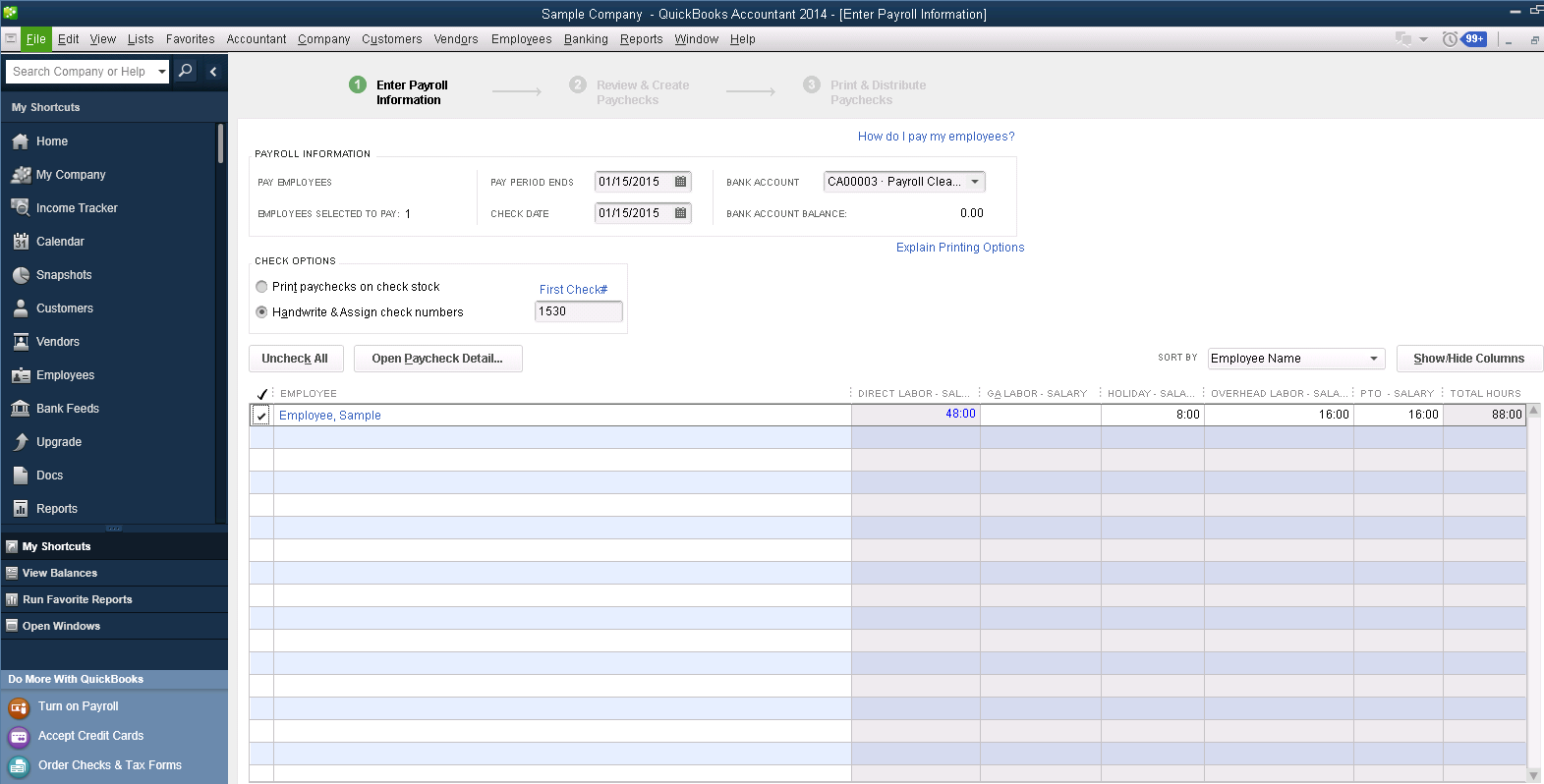Click Show/Hide Columns button

tap(1469, 359)
